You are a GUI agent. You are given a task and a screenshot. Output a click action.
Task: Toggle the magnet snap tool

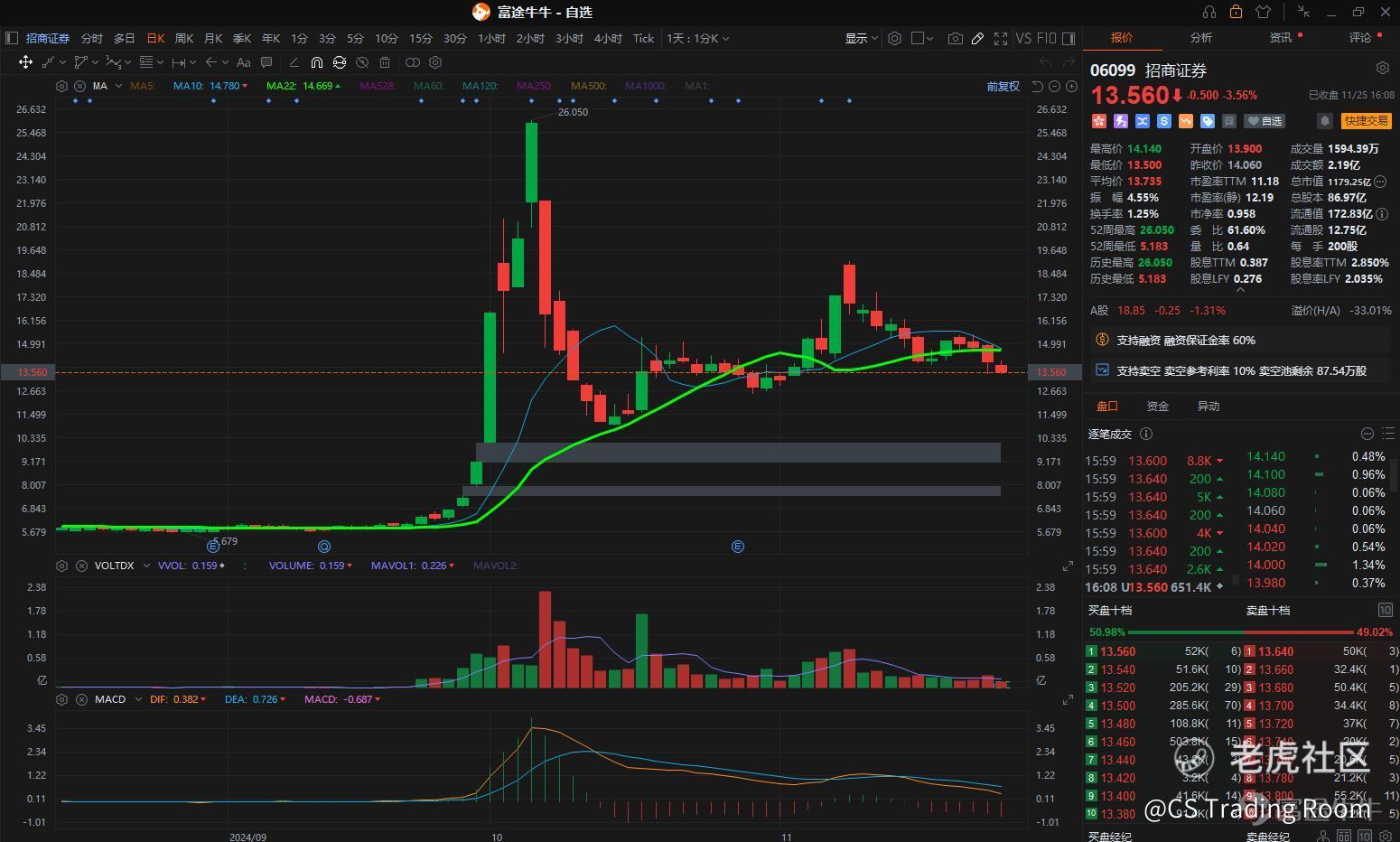click(316, 62)
